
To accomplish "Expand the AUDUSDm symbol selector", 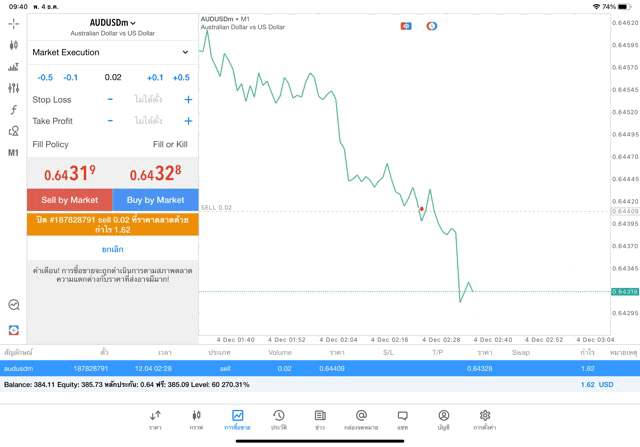I will click(x=112, y=22).
